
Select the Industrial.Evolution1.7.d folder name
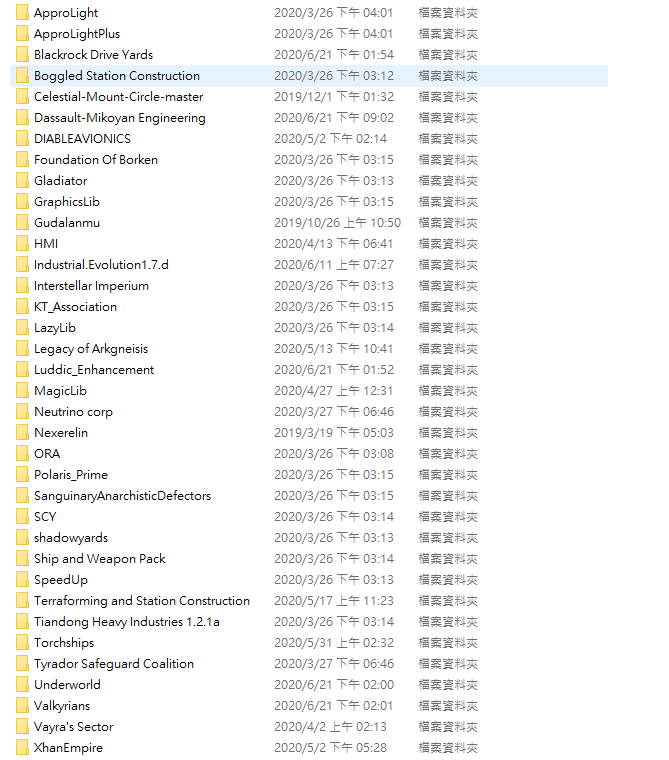click(x=101, y=265)
